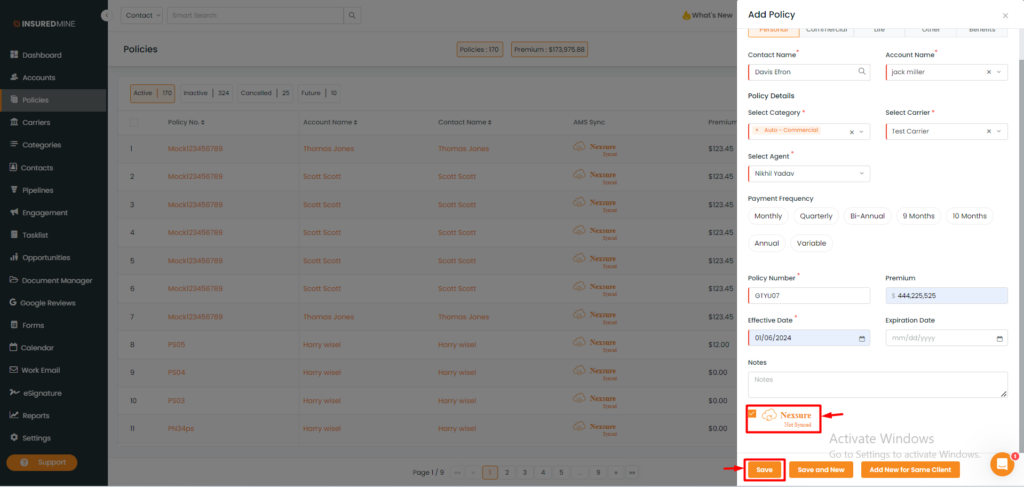Click the Save button
The height and width of the screenshot is (487, 1024).
pyautogui.click(x=764, y=469)
